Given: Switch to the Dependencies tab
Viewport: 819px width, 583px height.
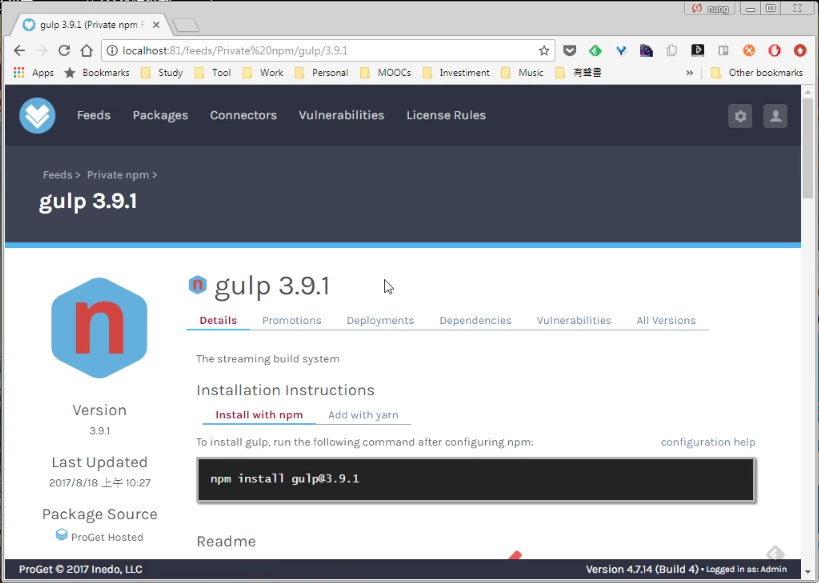Looking at the screenshot, I should 475,321.
